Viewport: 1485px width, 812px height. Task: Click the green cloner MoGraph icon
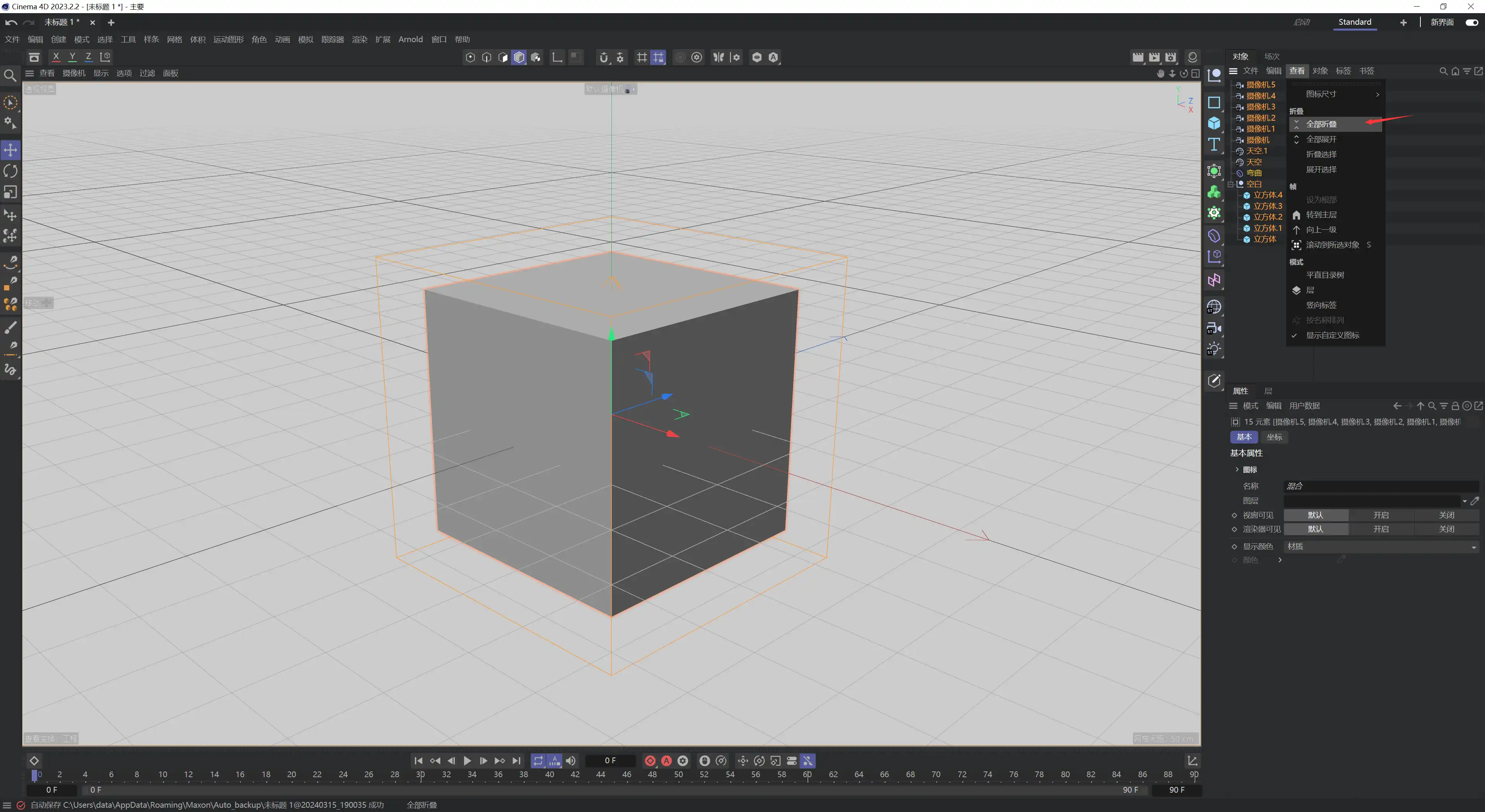click(1214, 192)
